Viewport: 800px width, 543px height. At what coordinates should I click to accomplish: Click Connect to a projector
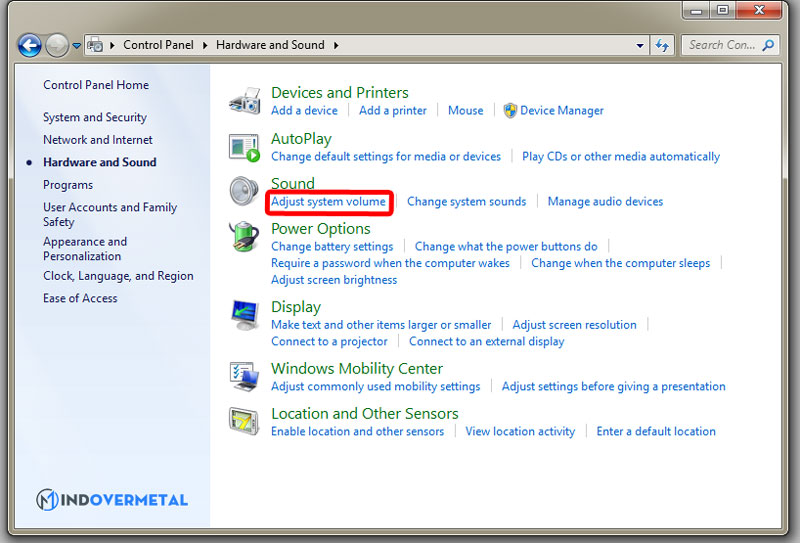[x=329, y=341]
